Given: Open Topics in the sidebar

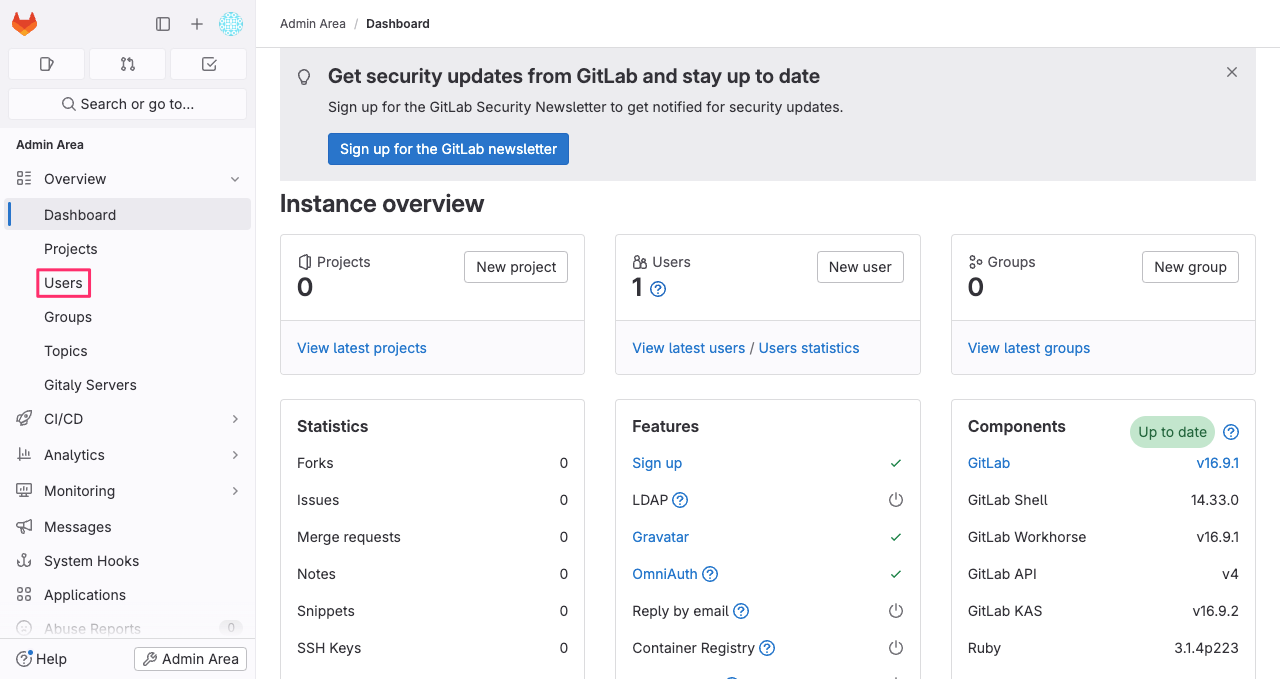Looking at the screenshot, I should coord(128,351).
